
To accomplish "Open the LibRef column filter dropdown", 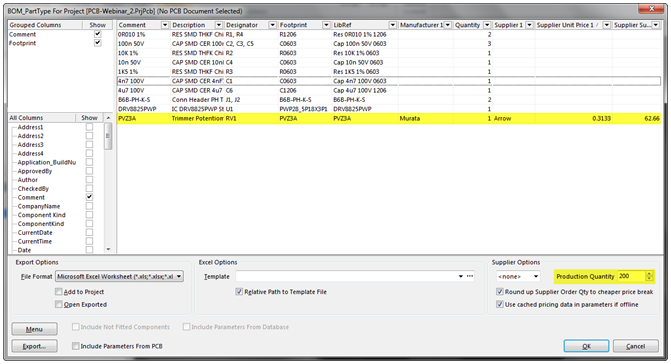I will pyautogui.click(x=392, y=25).
